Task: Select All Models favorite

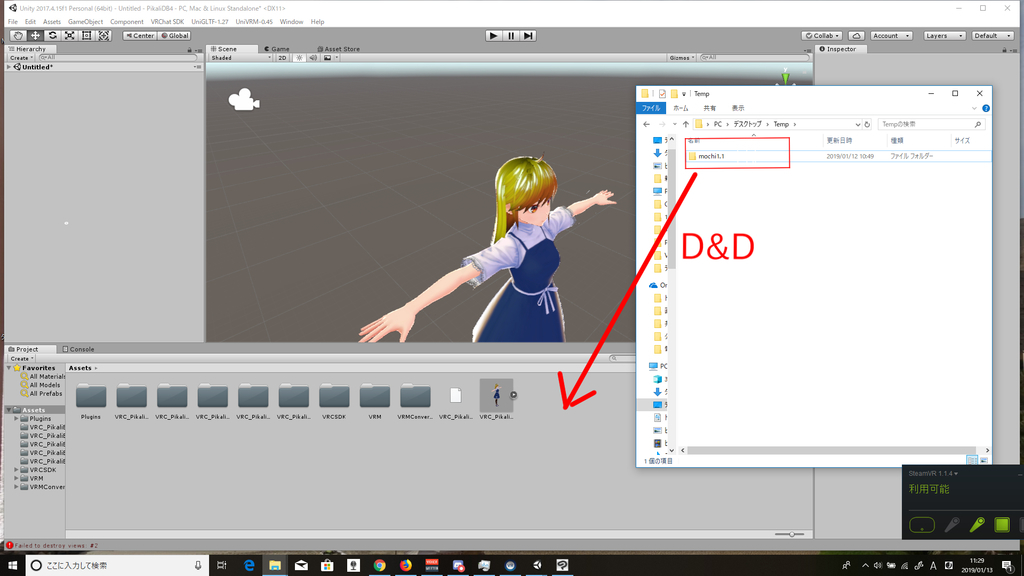Action: tap(40, 385)
